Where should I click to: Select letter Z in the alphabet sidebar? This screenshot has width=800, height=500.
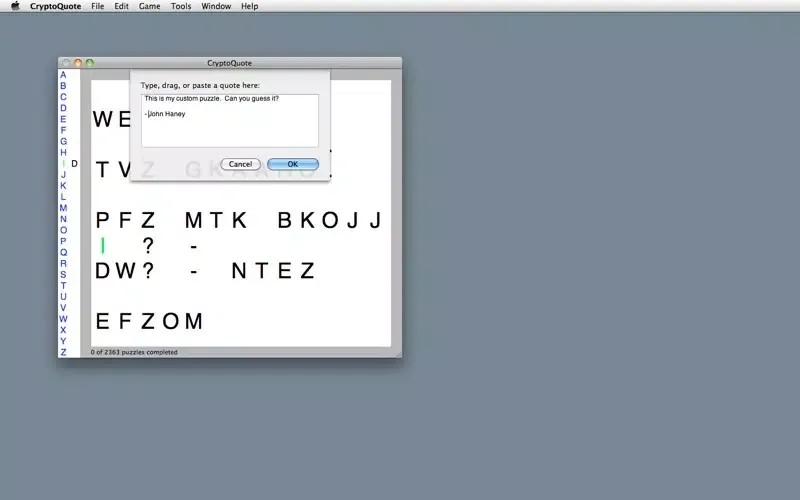coord(63,352)
